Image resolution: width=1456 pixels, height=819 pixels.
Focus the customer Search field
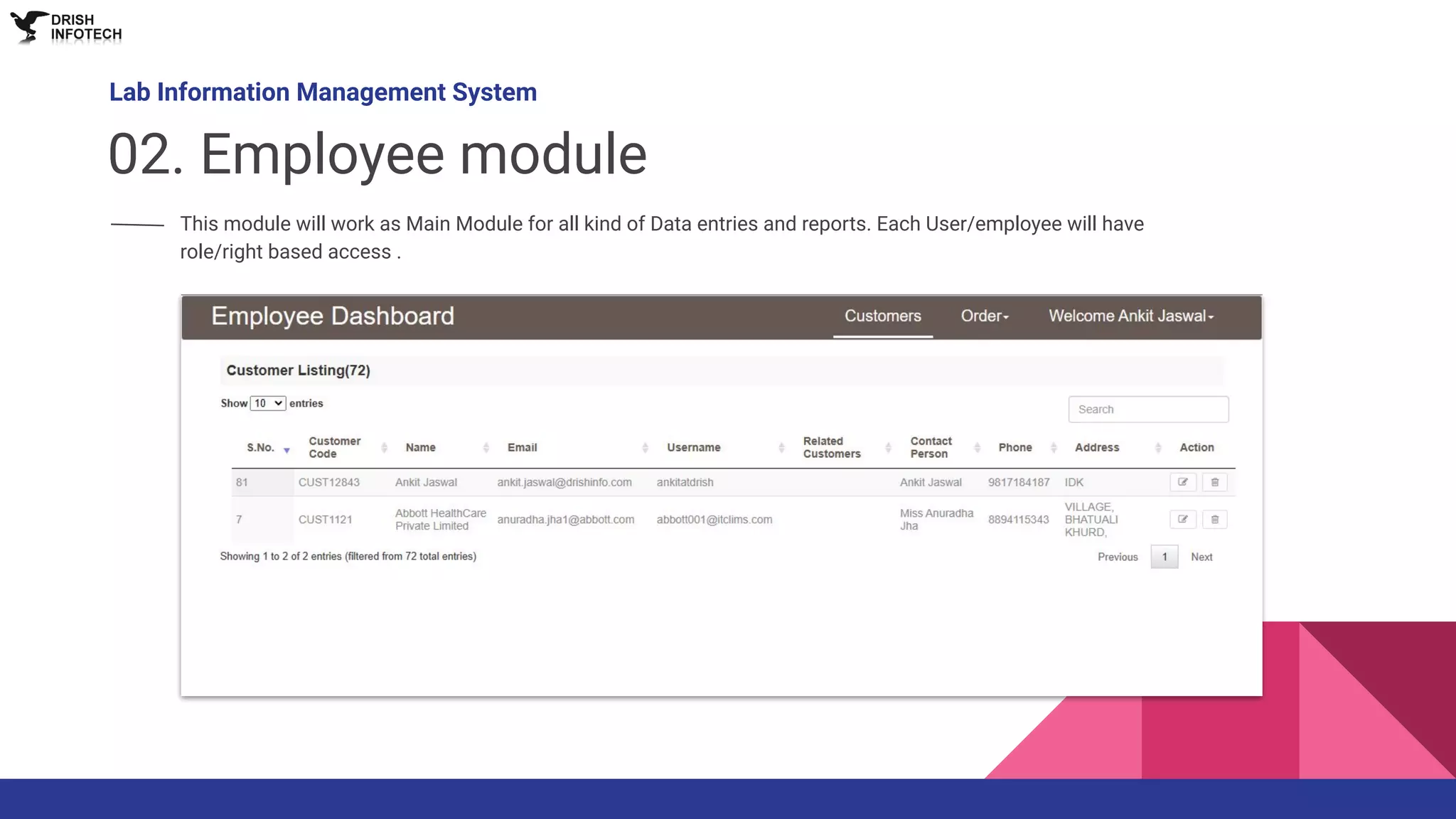point(1148,409)
